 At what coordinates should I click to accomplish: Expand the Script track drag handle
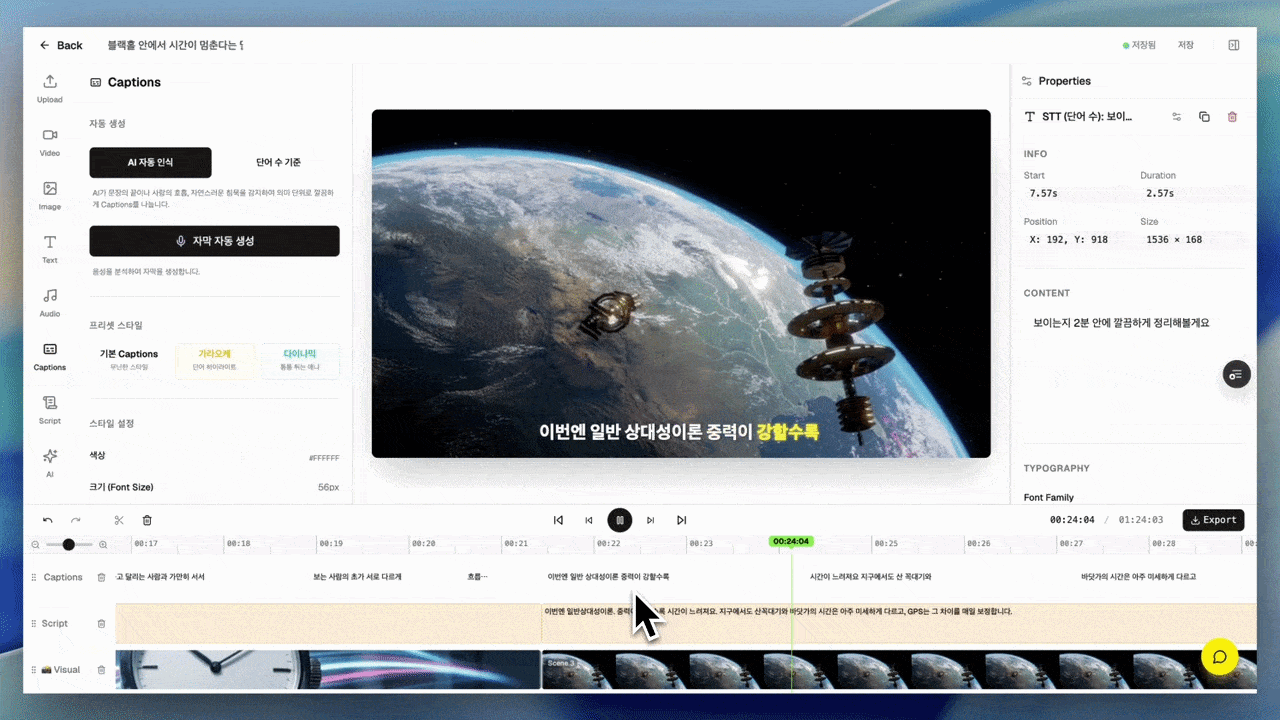click(34, 623)
